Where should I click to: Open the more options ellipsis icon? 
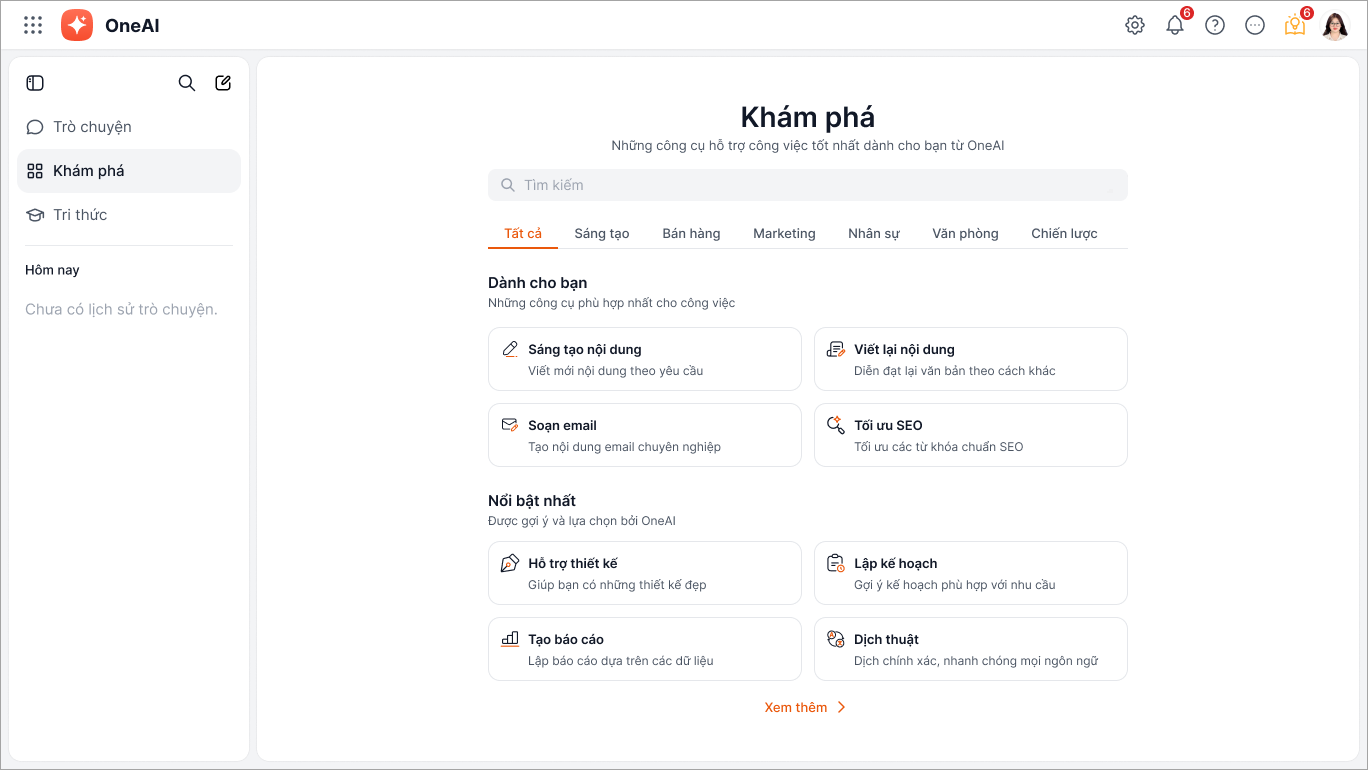coord(1255,26)
